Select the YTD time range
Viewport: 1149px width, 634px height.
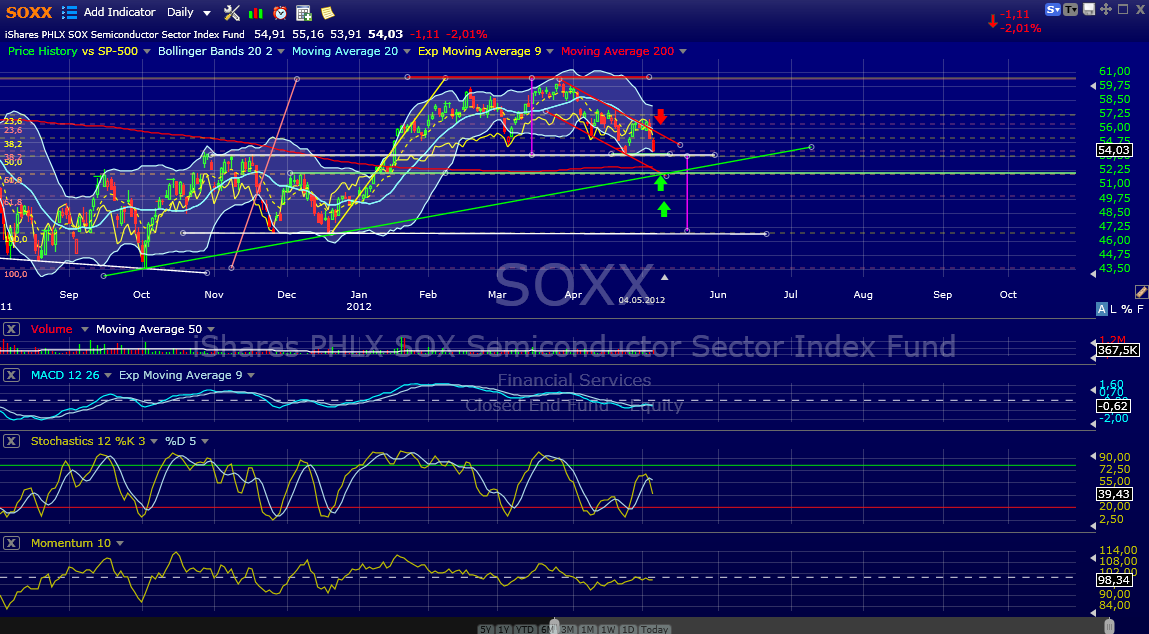pyautogui.click(x=525, y=630)
